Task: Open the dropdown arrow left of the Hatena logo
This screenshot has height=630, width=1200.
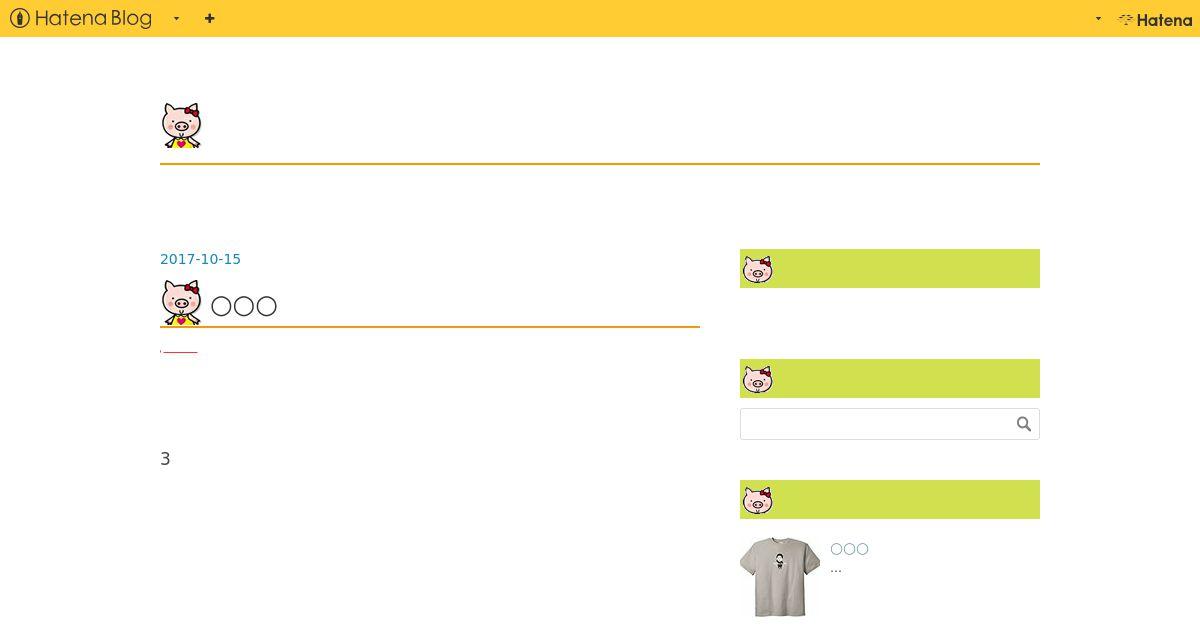Action: tap(1098, 18)
